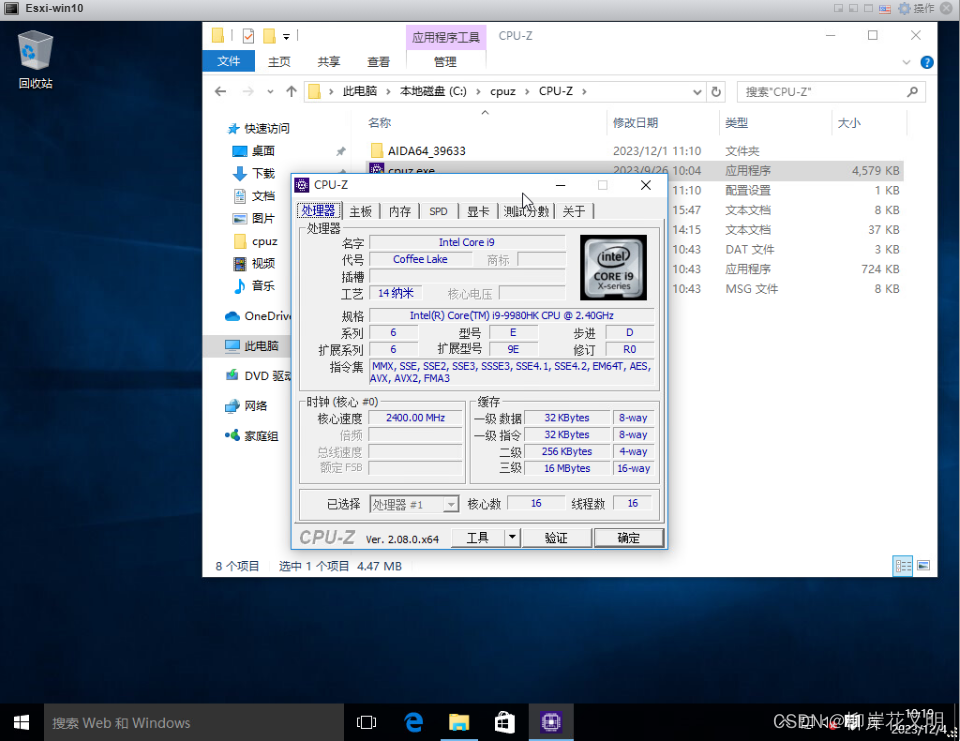
Task: Select OneDrive in navigation pane
Action: point(258,316)
